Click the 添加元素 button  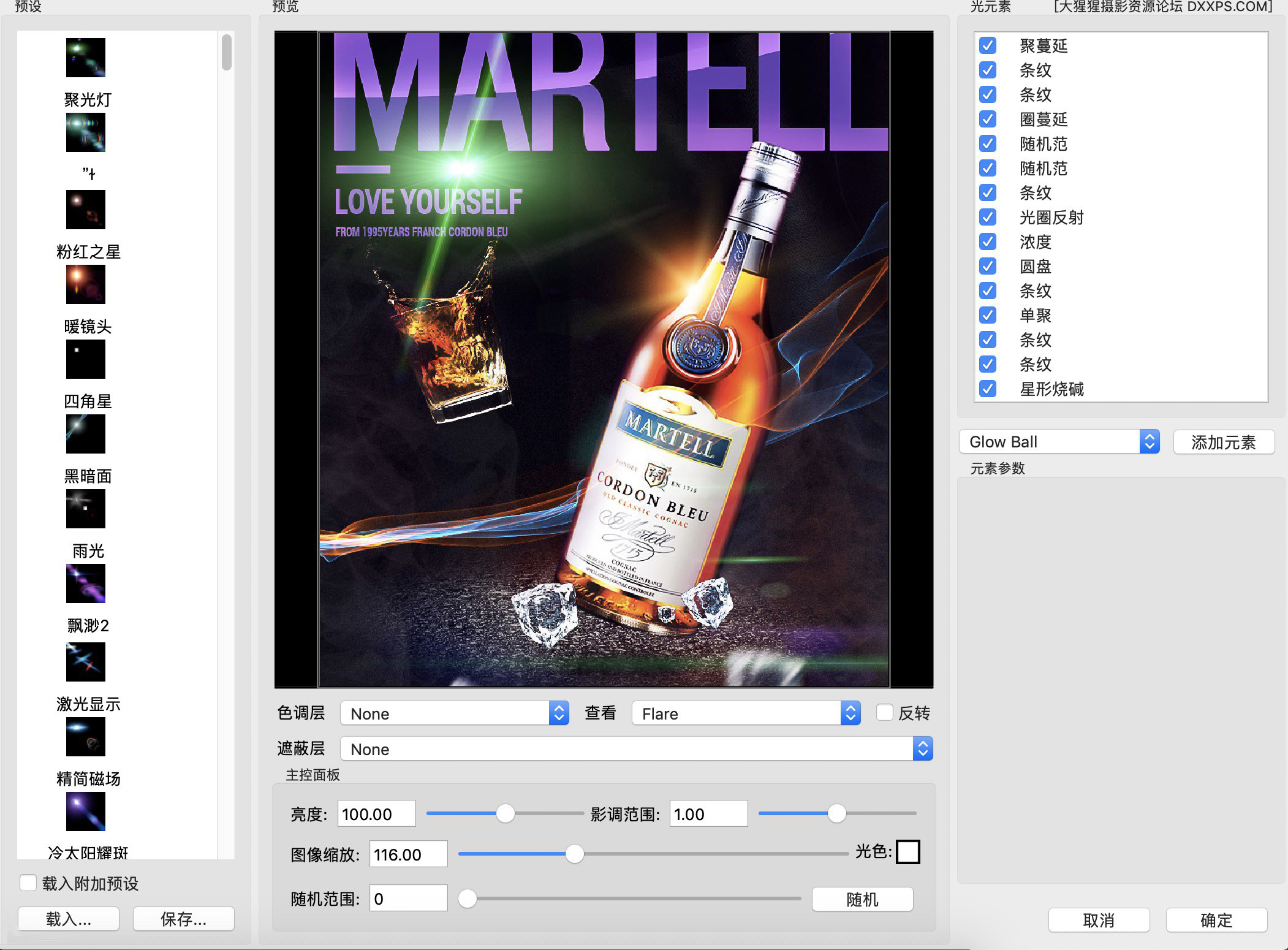point(1223,442)
